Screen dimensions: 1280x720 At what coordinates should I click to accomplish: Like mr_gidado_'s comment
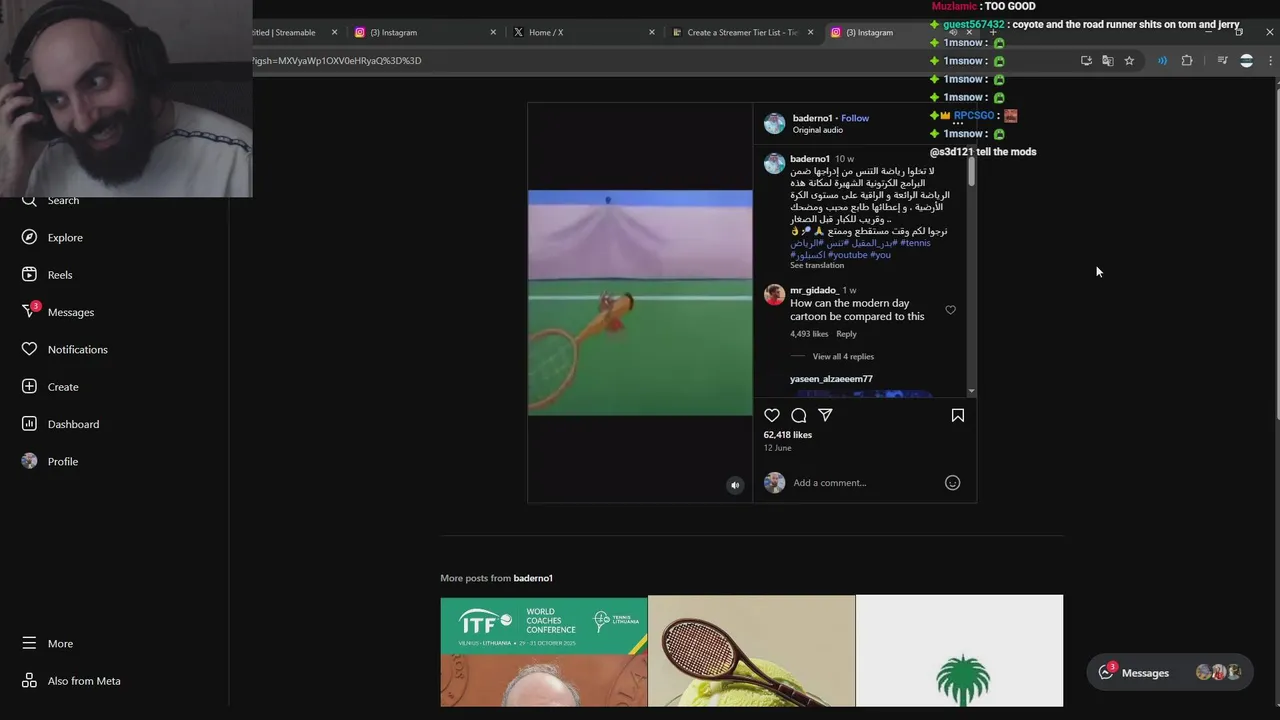950,310
